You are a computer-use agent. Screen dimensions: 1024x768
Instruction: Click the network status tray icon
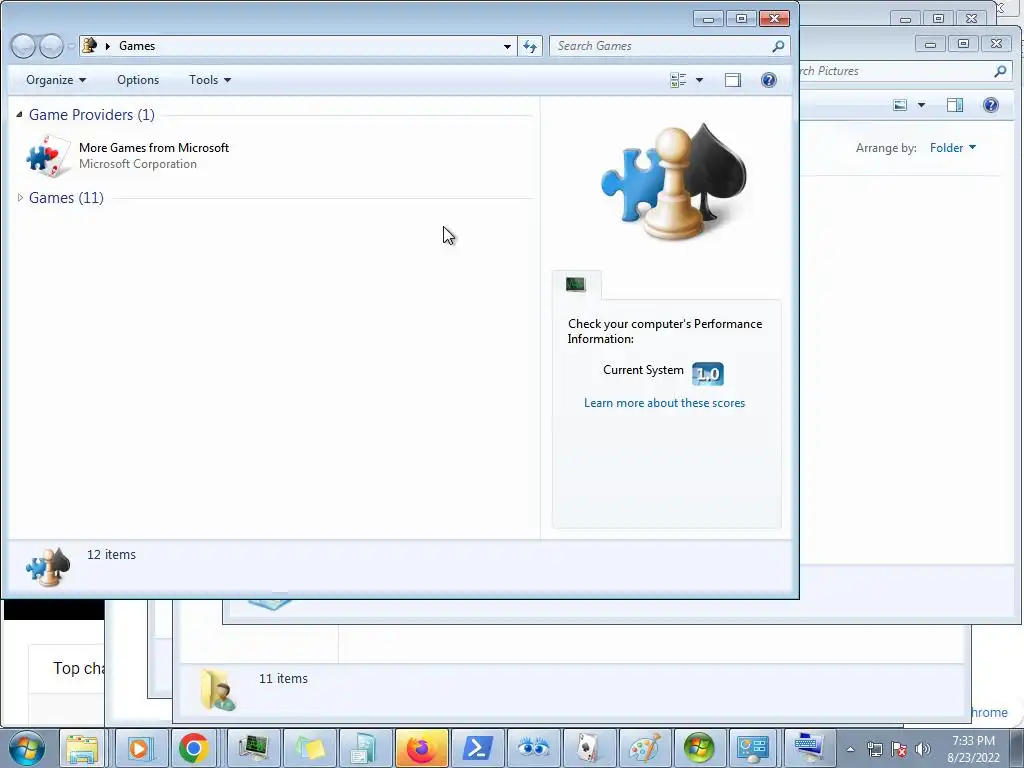pyautogui.click(x=874, y=749)
